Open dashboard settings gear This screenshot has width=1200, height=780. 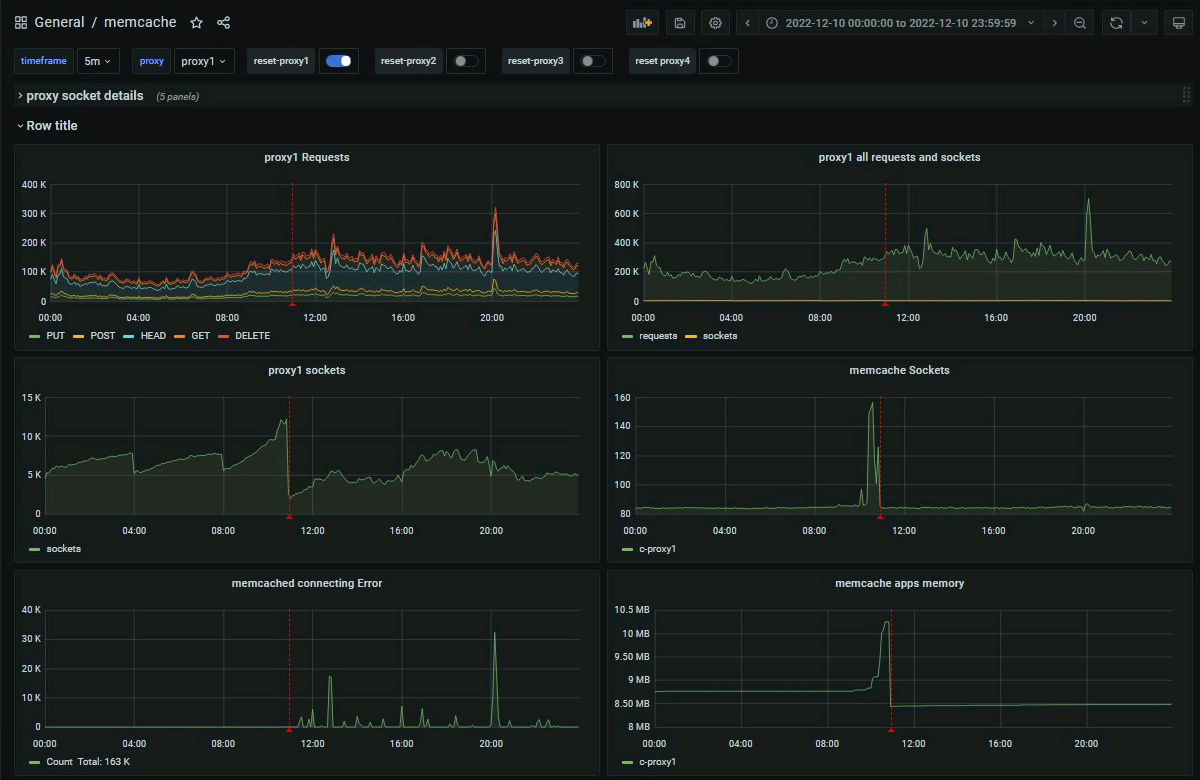[x=715, y=23]
